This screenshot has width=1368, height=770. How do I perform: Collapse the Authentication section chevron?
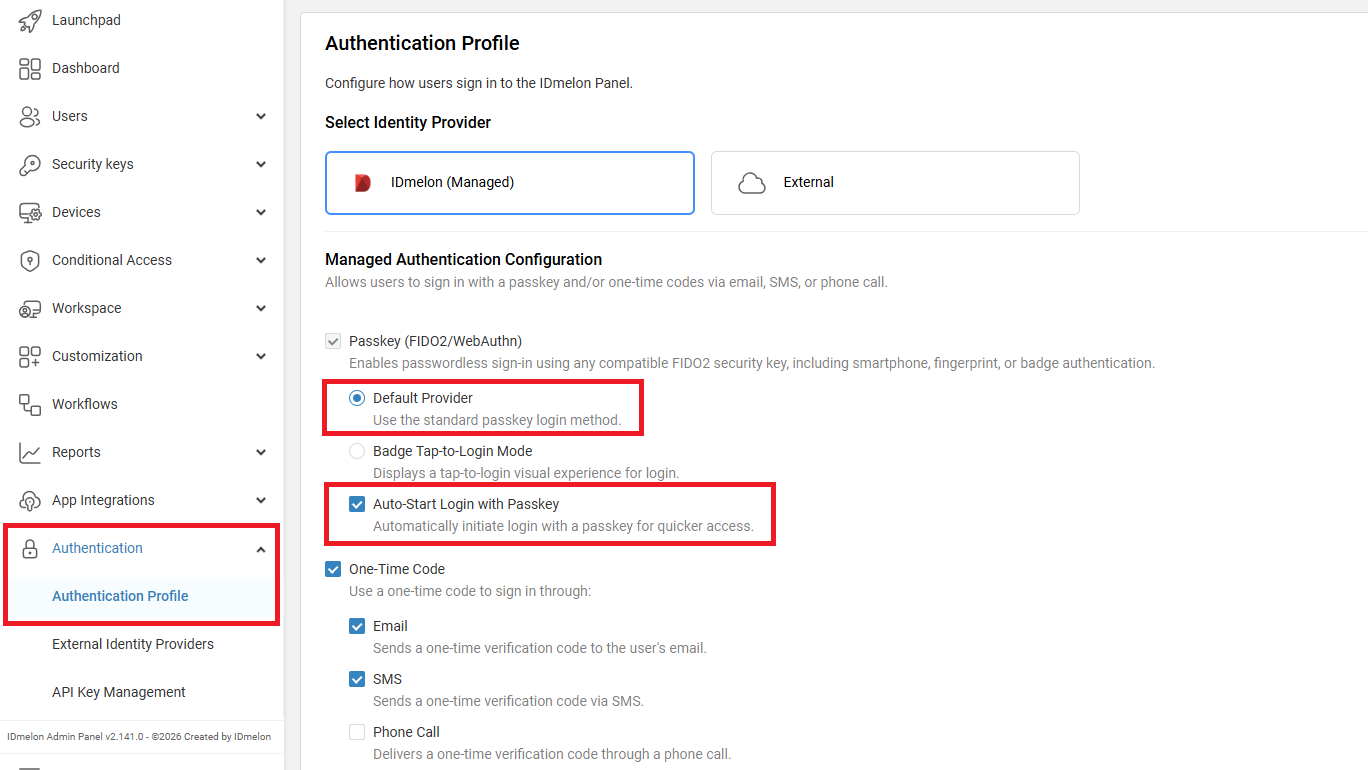(x=261, y=549)
